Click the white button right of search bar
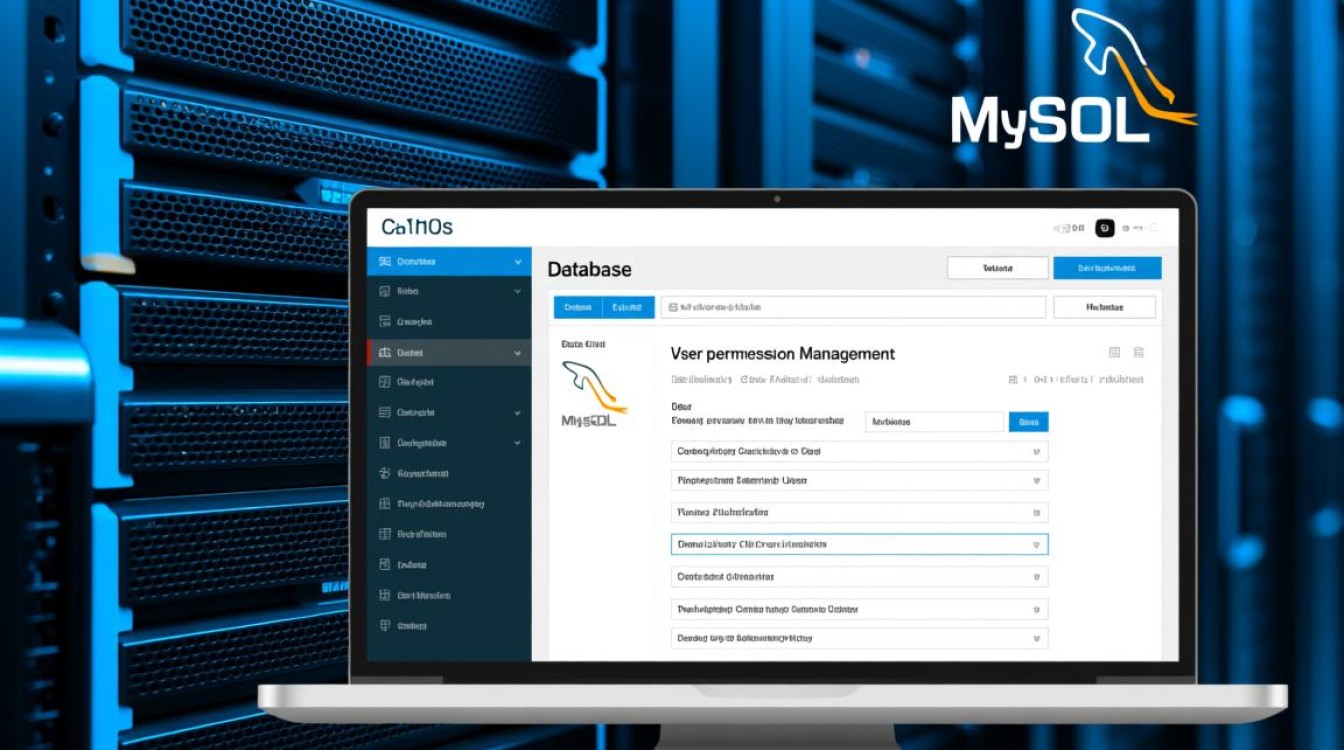The height and width of the screenshot is (750, 1344). [1104, 307]
